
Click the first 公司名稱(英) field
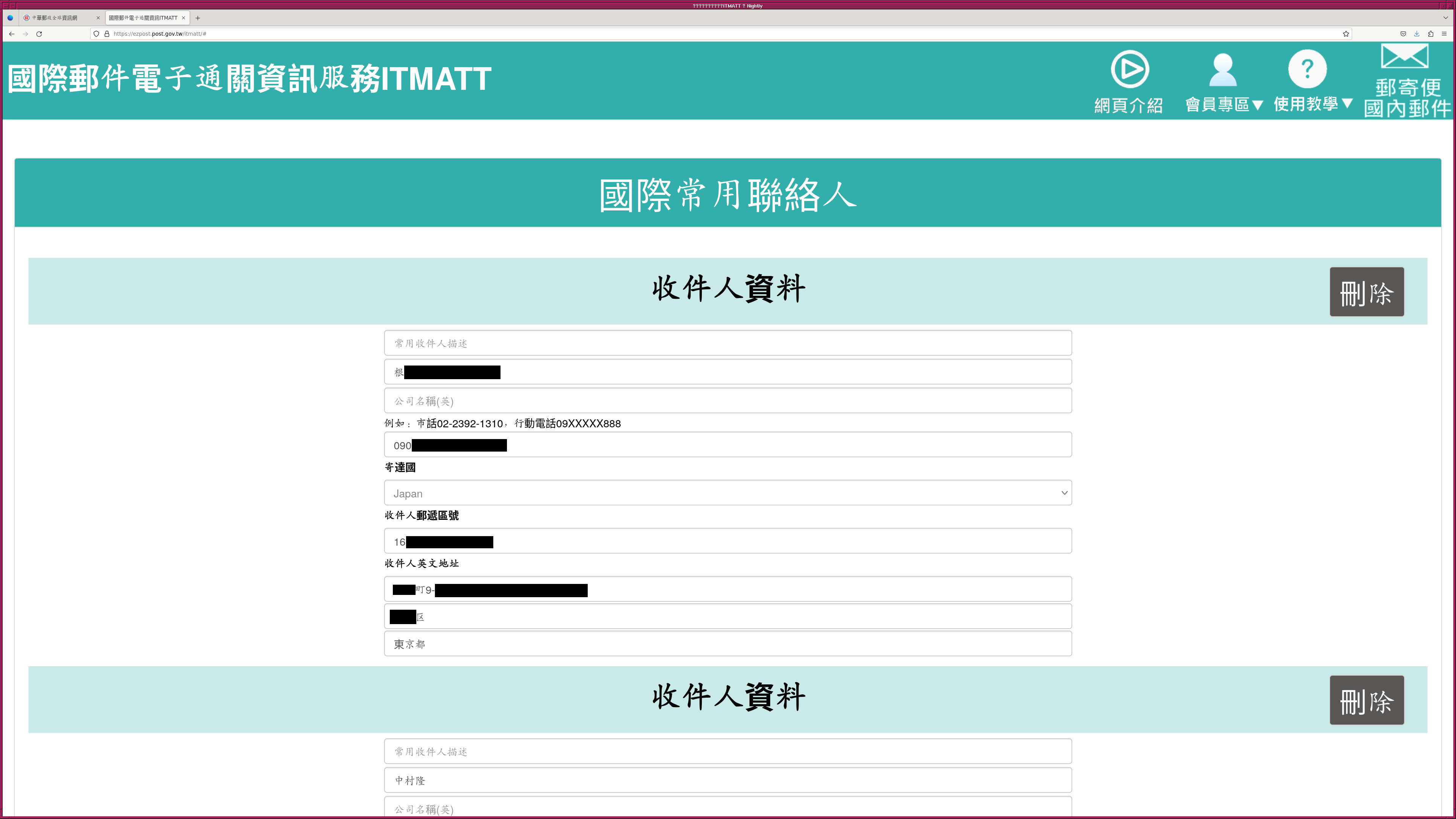click(x=728, y=401)
